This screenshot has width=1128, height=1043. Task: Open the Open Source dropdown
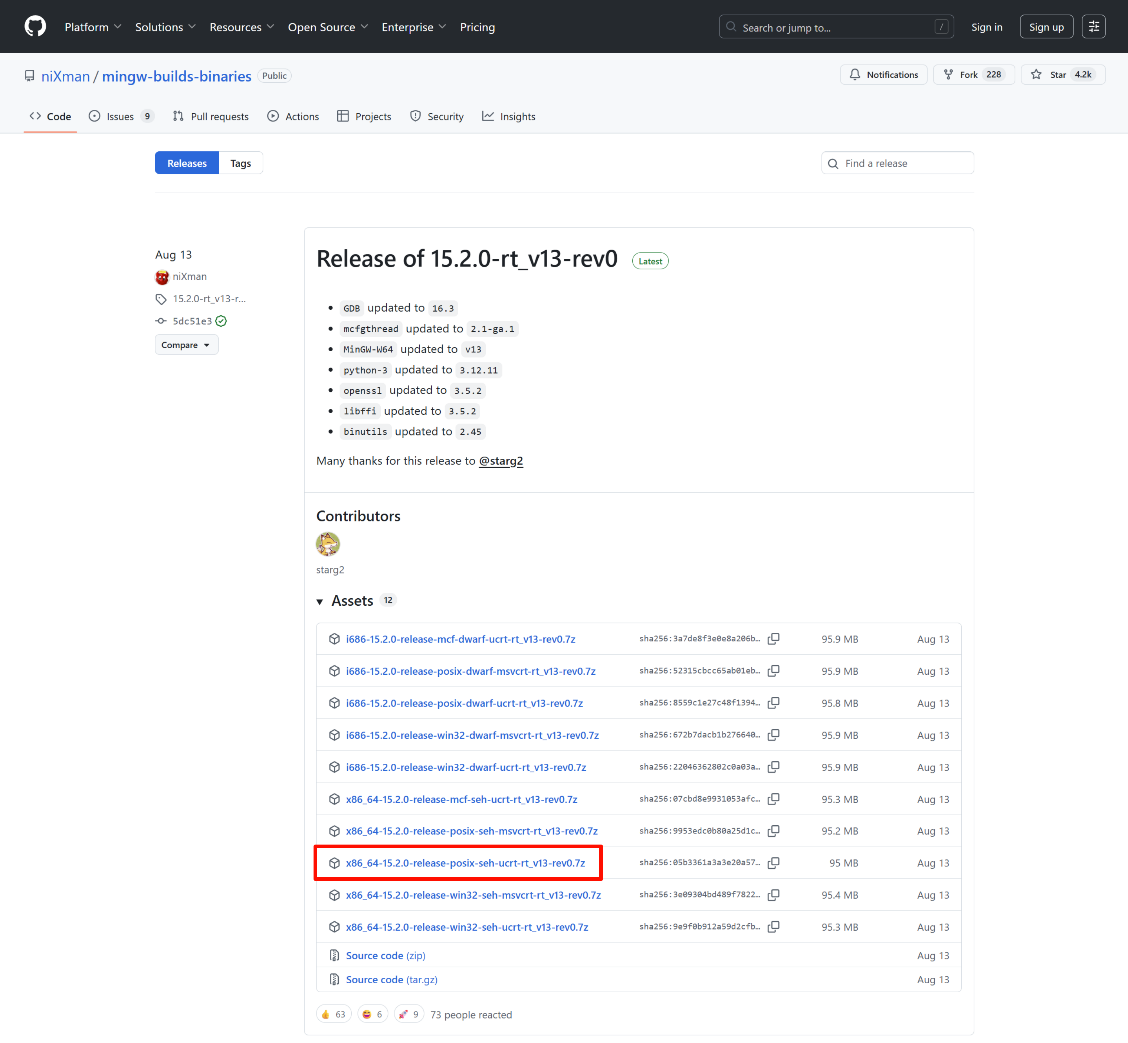coord(328,27)
